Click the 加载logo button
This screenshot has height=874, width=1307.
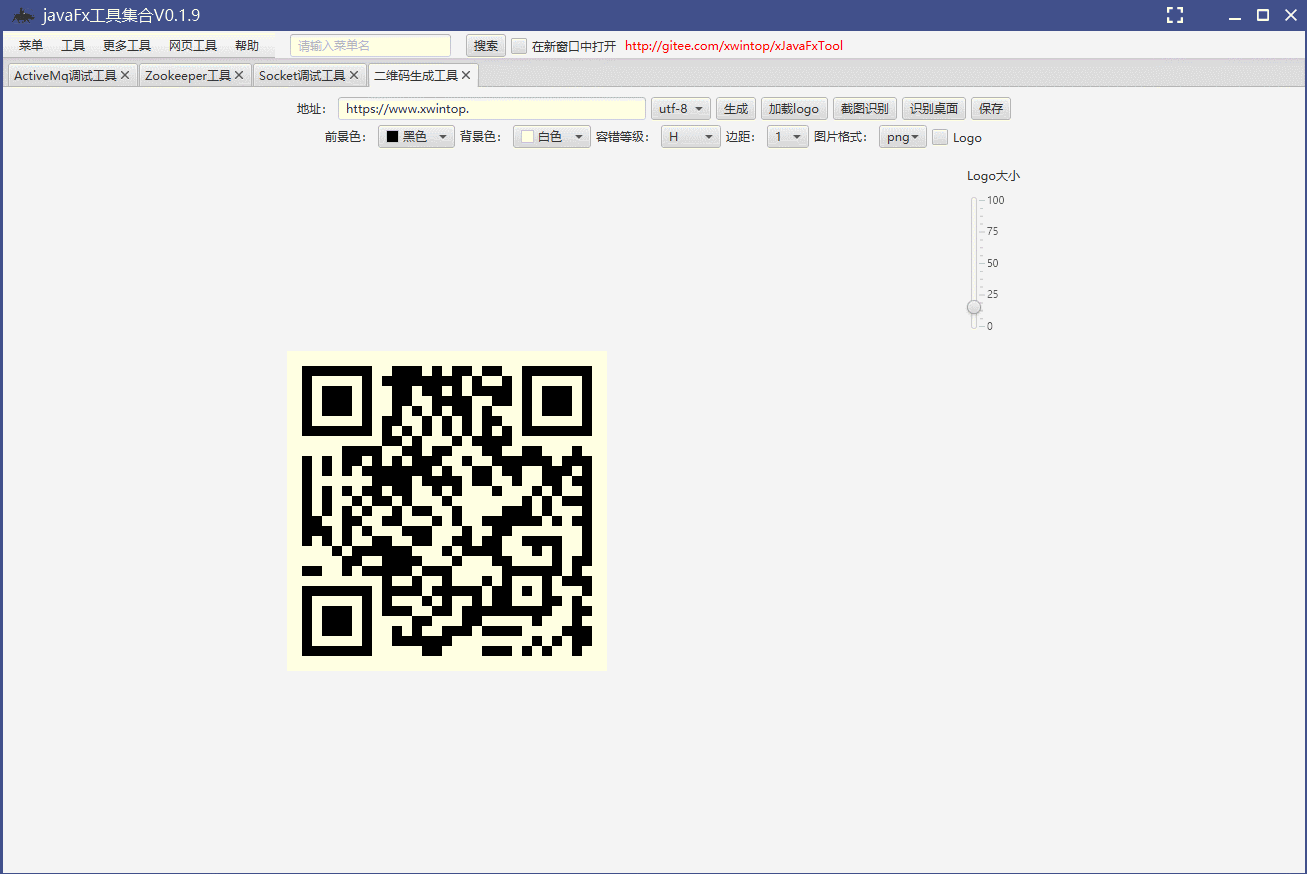pos(794,108)
